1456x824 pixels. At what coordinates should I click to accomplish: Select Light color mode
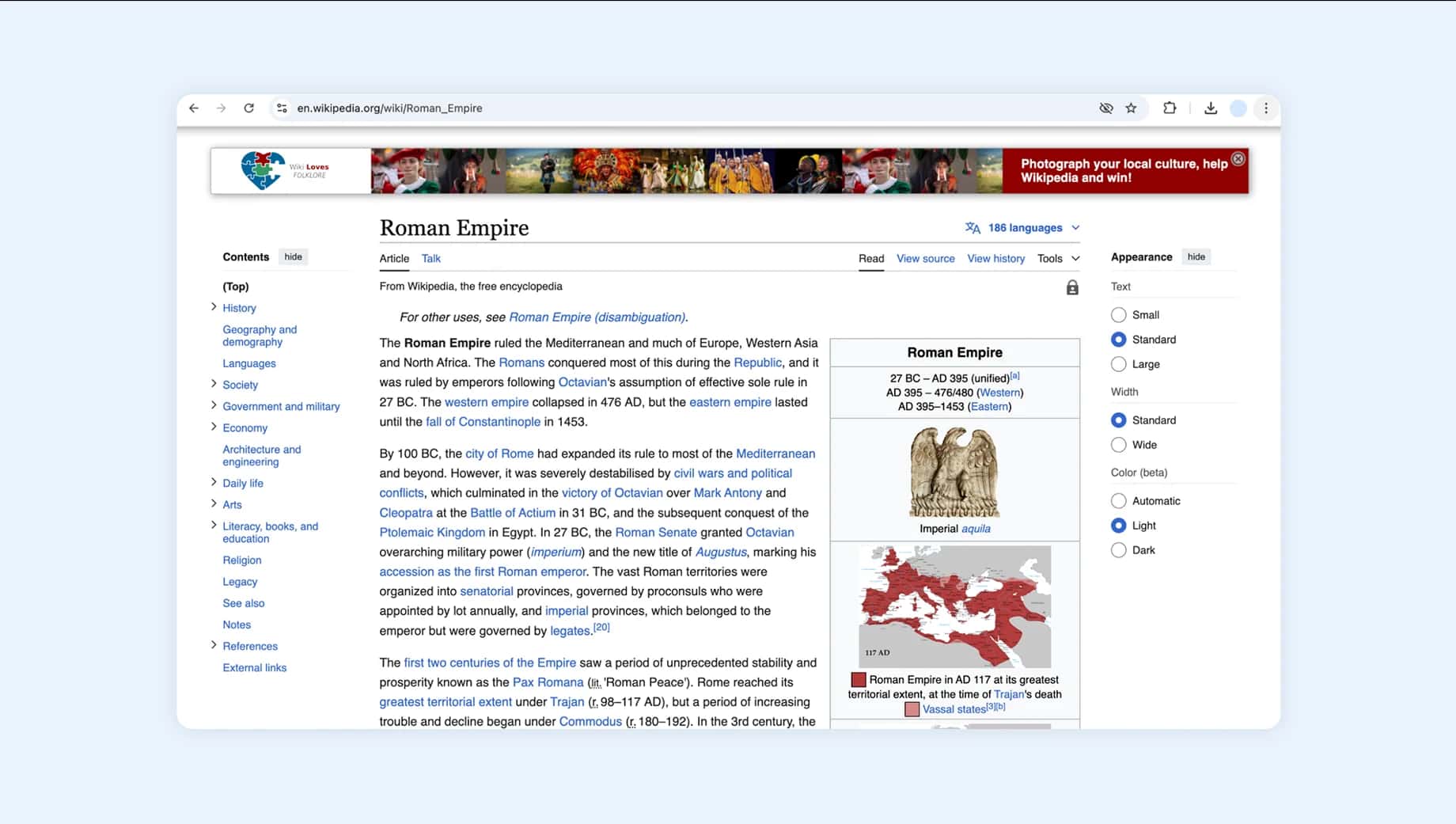click(x=1118, y=526)
